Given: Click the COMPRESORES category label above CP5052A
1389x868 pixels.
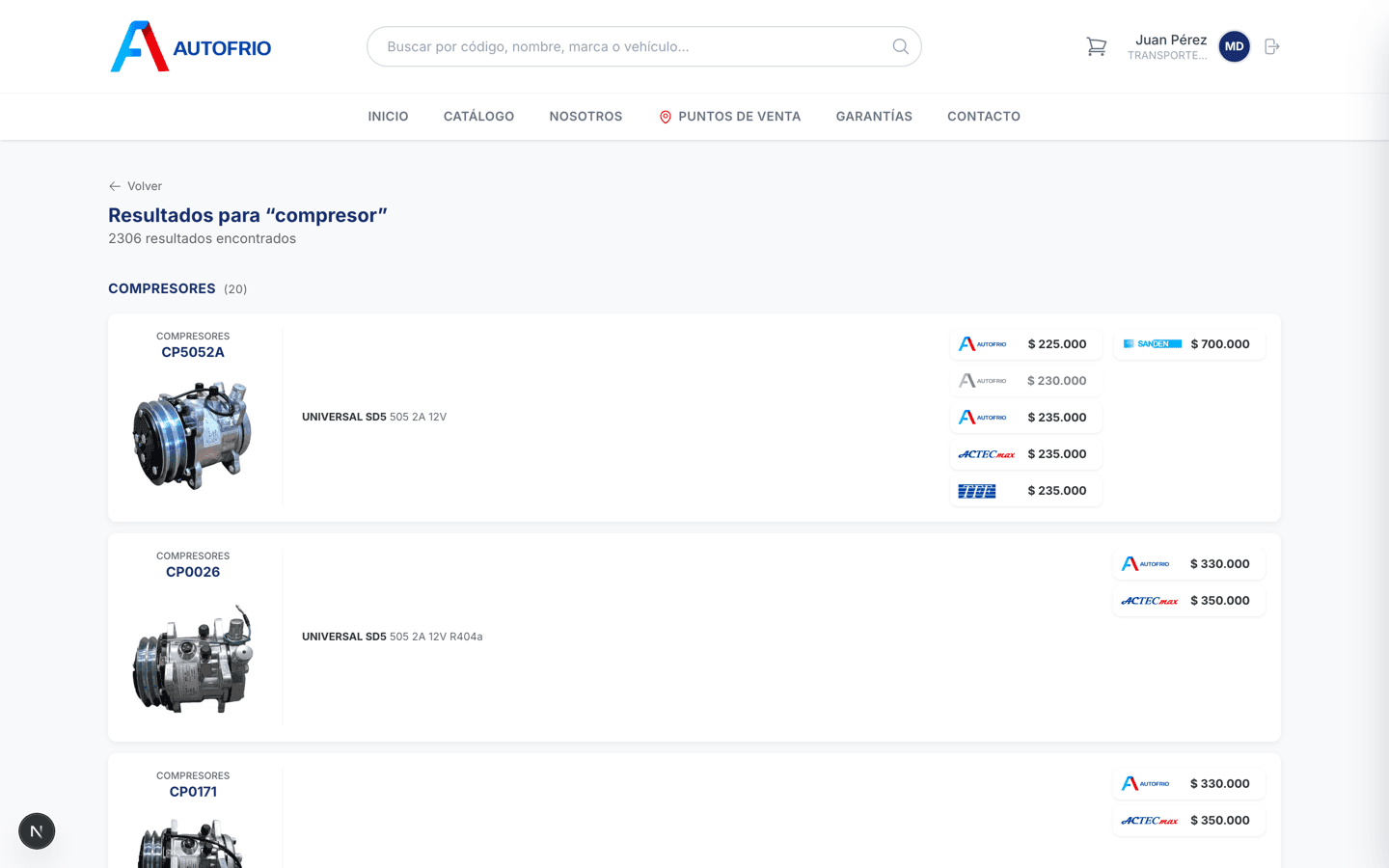Looking at the screenshot, I should [193, 337].
